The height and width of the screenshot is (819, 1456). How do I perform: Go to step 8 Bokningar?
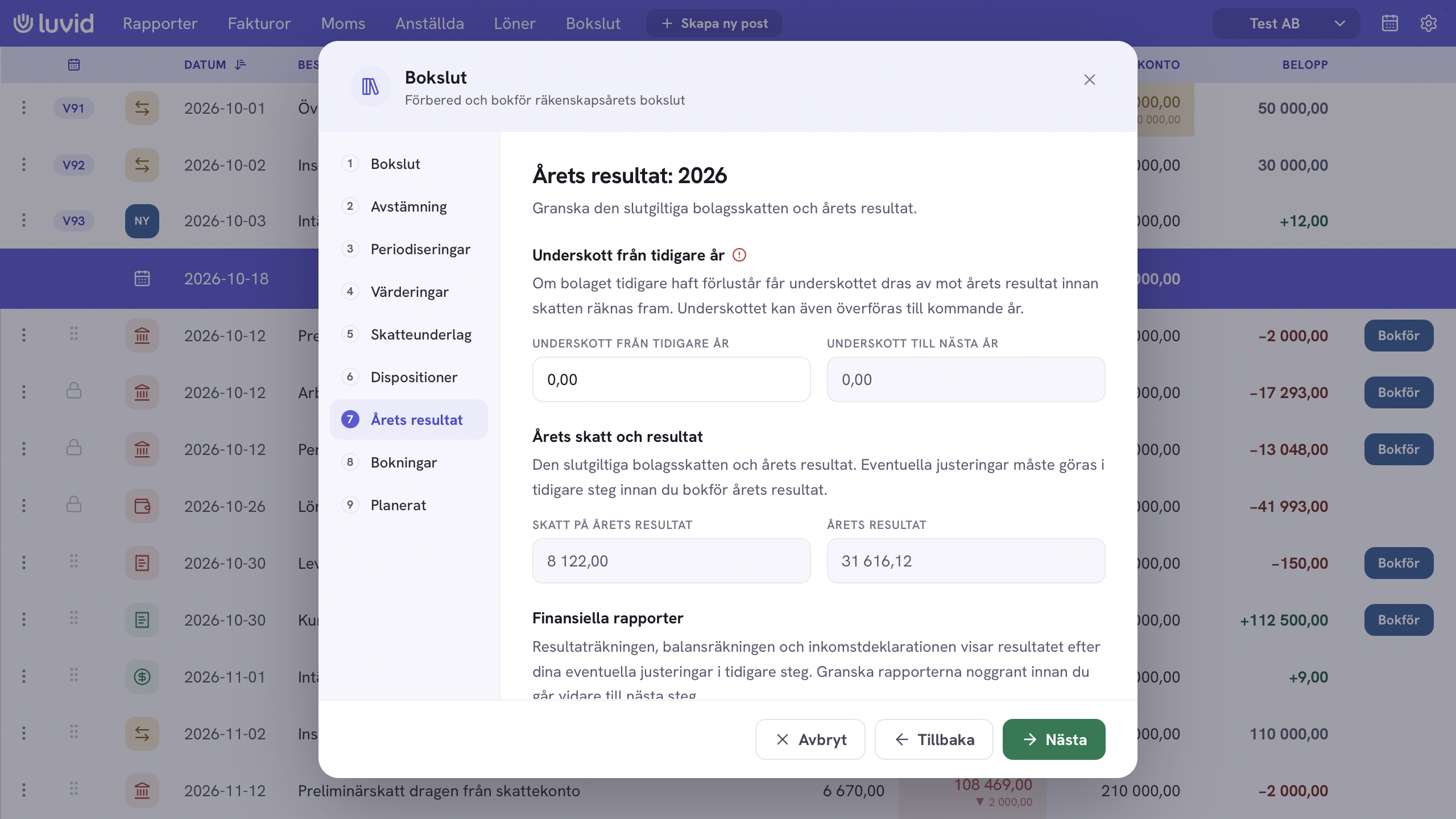pos(408,462)
